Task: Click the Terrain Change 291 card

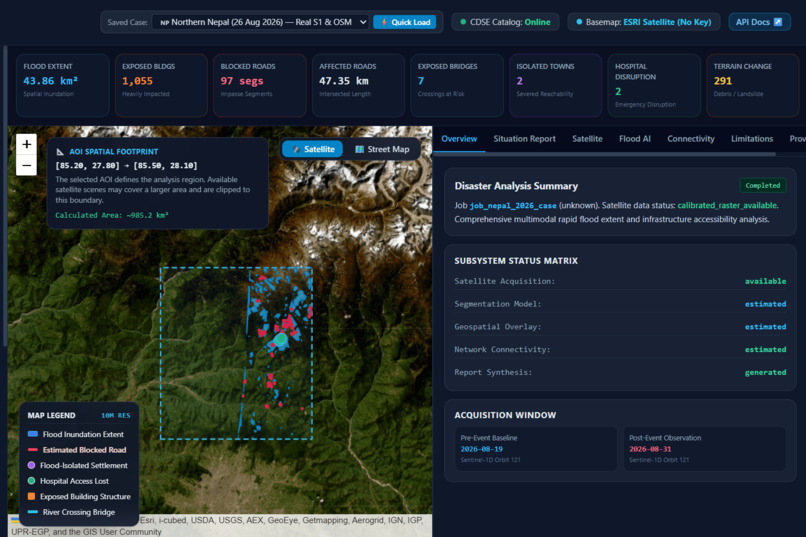Action: [x=753, y=85]
